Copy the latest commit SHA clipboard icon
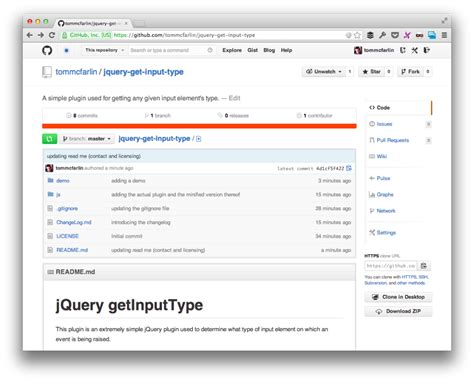The height and width of the screenshot is (382, 474). (349, 168)
